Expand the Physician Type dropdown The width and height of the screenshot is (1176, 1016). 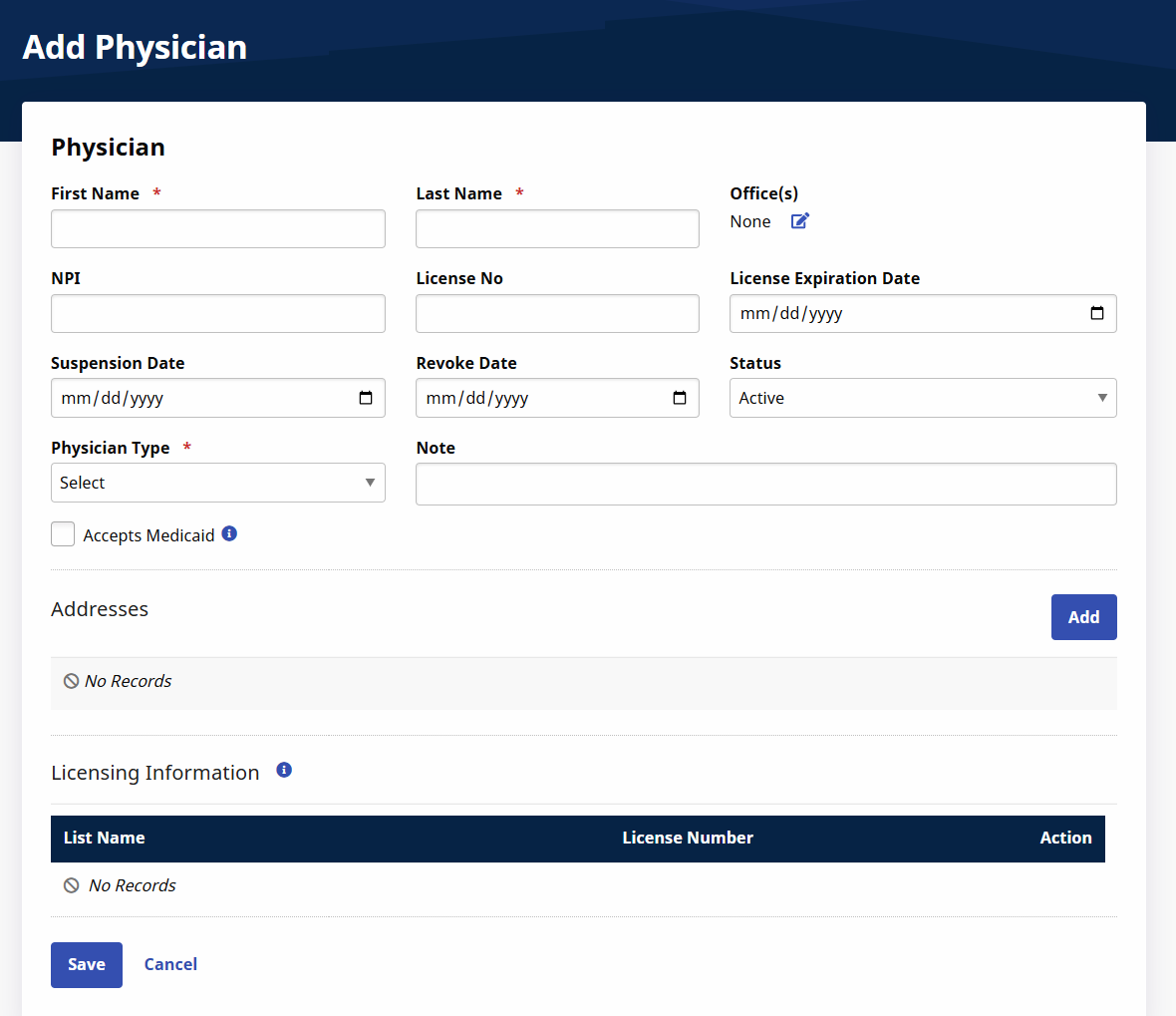click(217, 483)
